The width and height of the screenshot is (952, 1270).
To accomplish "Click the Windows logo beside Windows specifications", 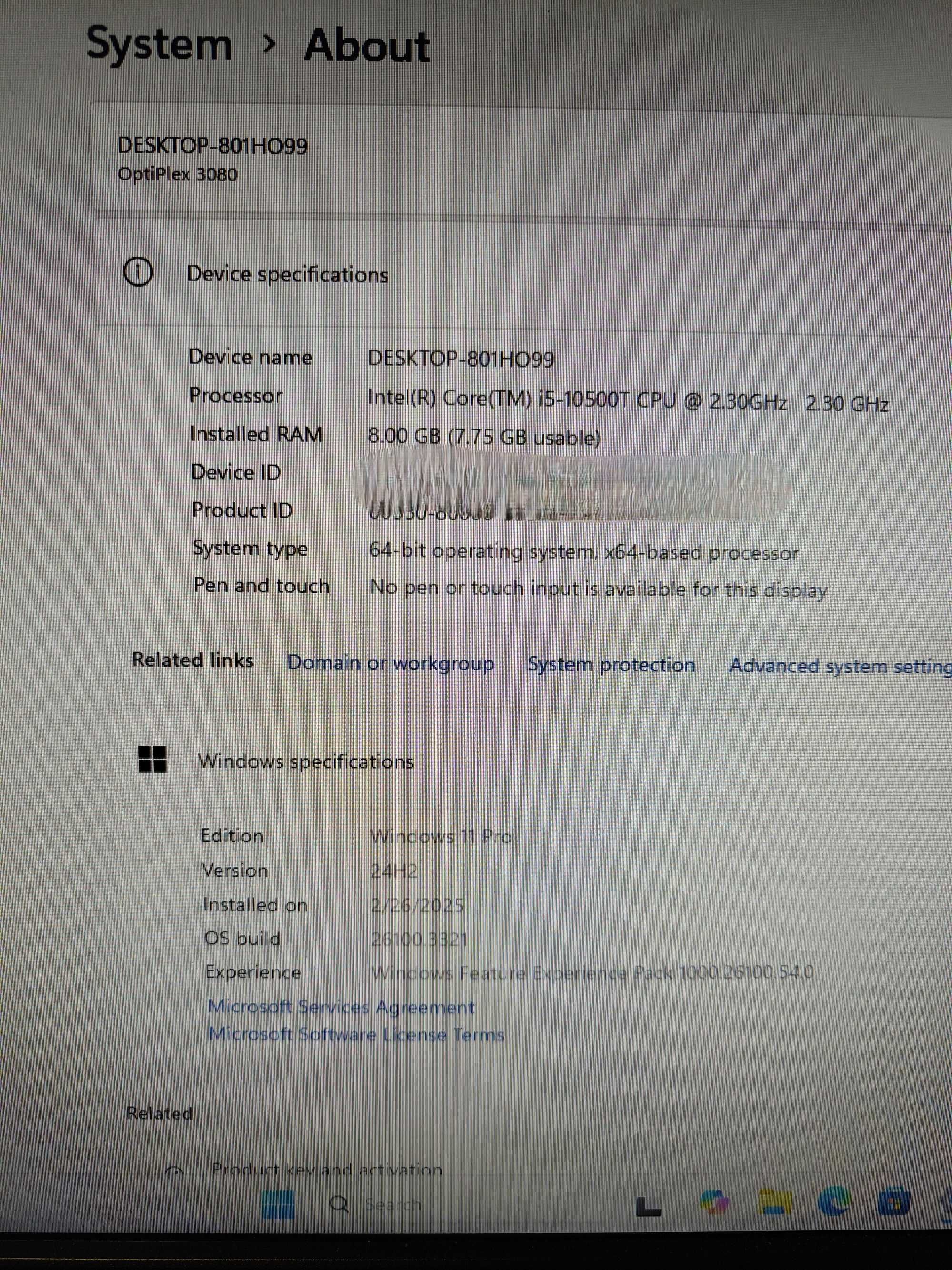I will click(x=153, y=759).
